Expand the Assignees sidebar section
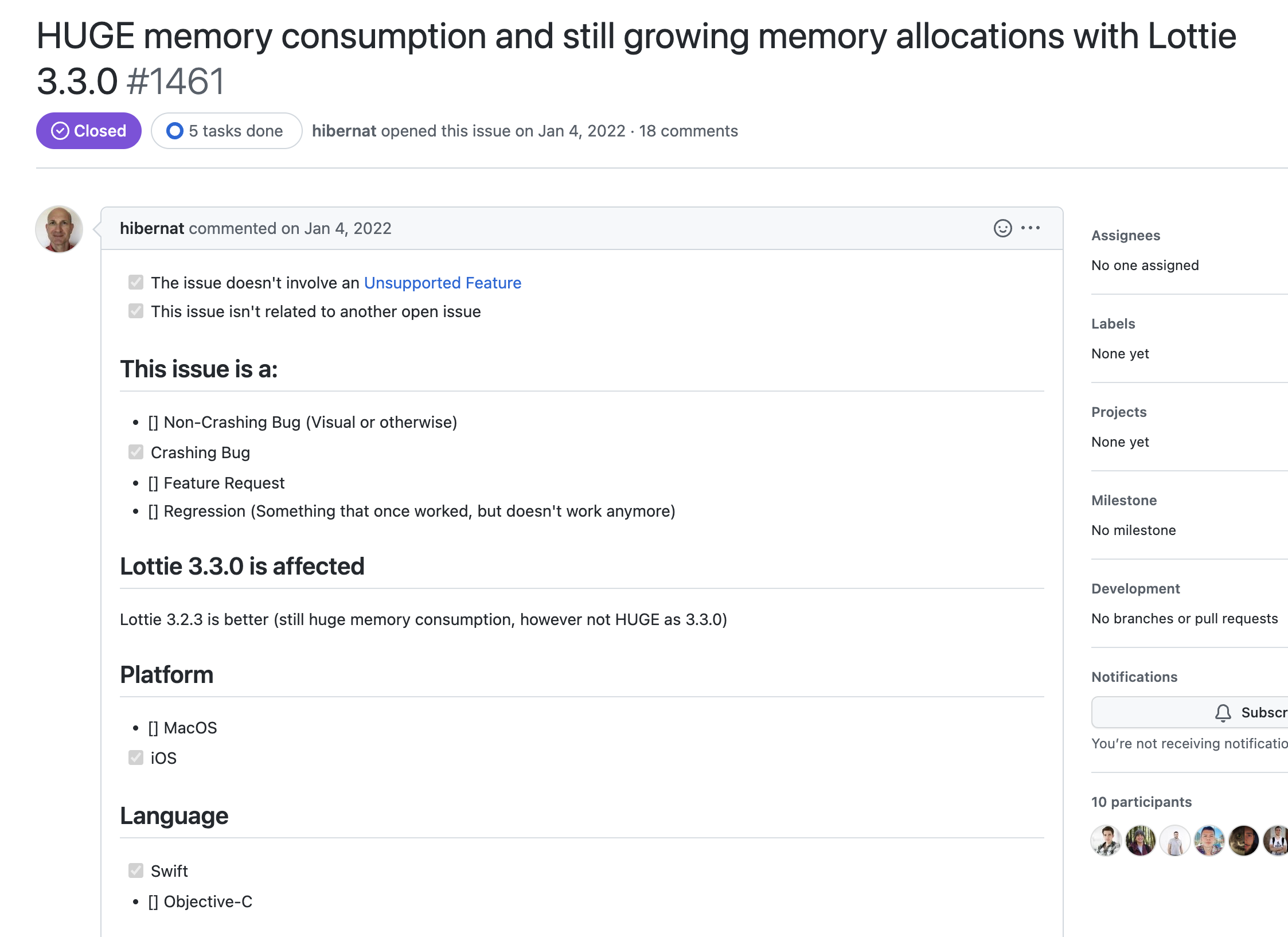The image size is (1288, 937). pos(1125,236)
